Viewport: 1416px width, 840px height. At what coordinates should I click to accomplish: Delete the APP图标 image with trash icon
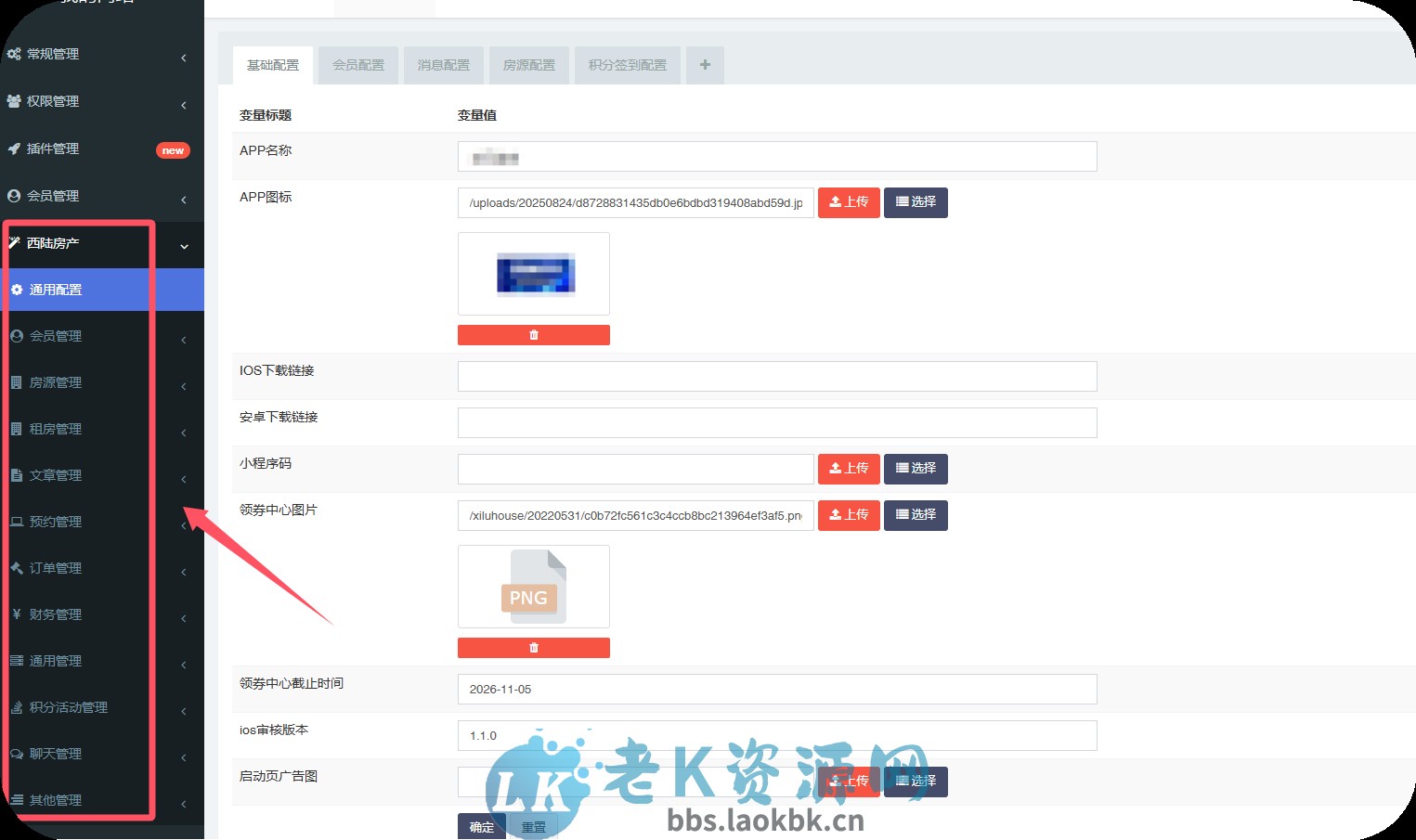coord(533,334)
